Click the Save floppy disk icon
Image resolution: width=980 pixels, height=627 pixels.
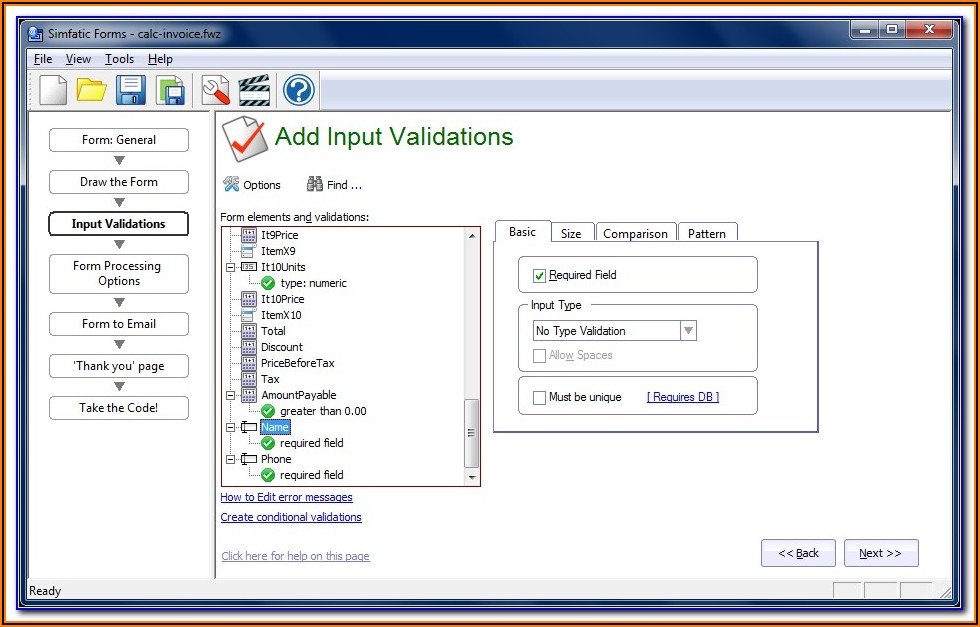(131, 90)
